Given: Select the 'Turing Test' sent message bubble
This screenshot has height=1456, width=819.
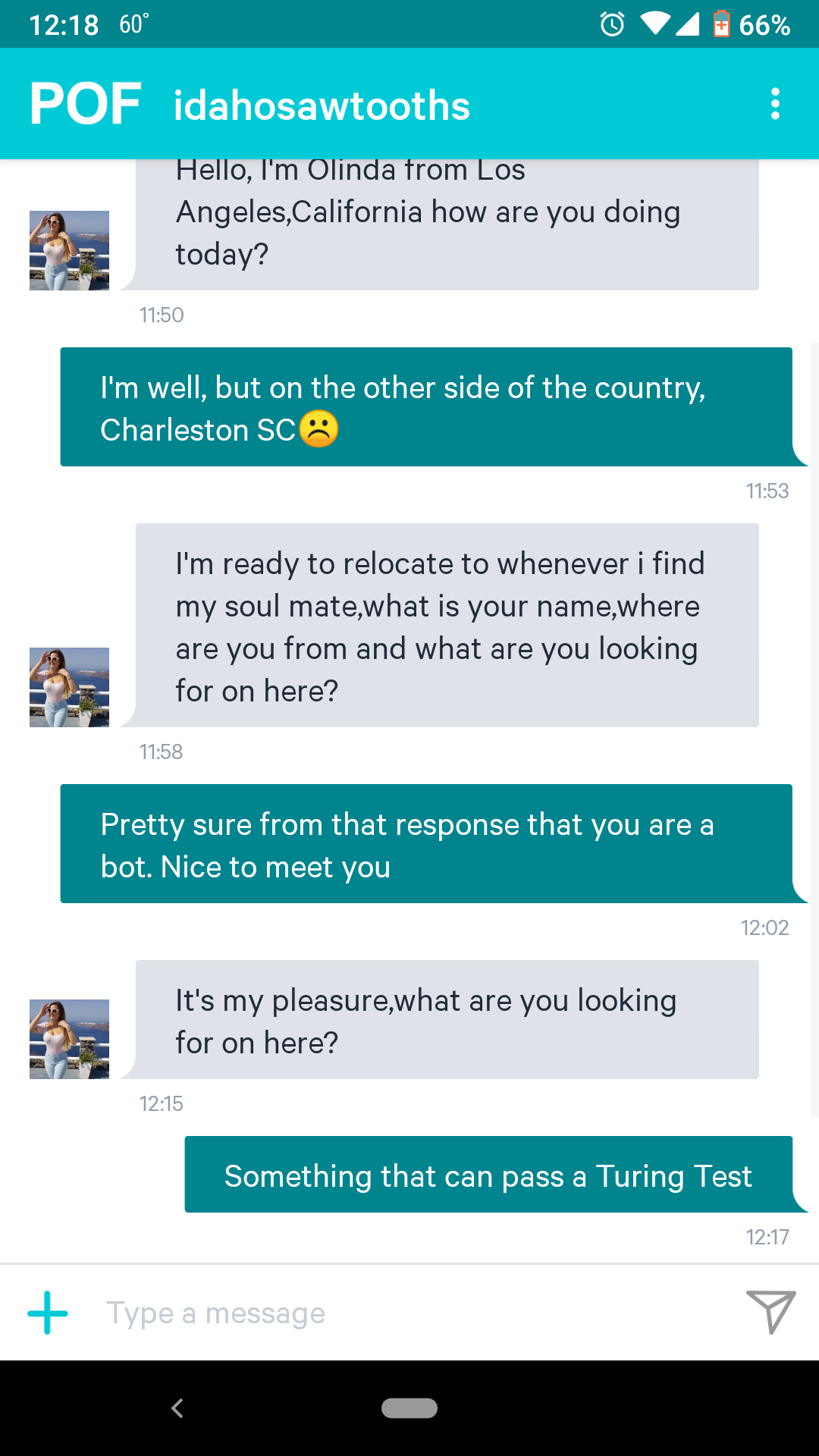Looking at the screenshot, I should pos(488,1175).
